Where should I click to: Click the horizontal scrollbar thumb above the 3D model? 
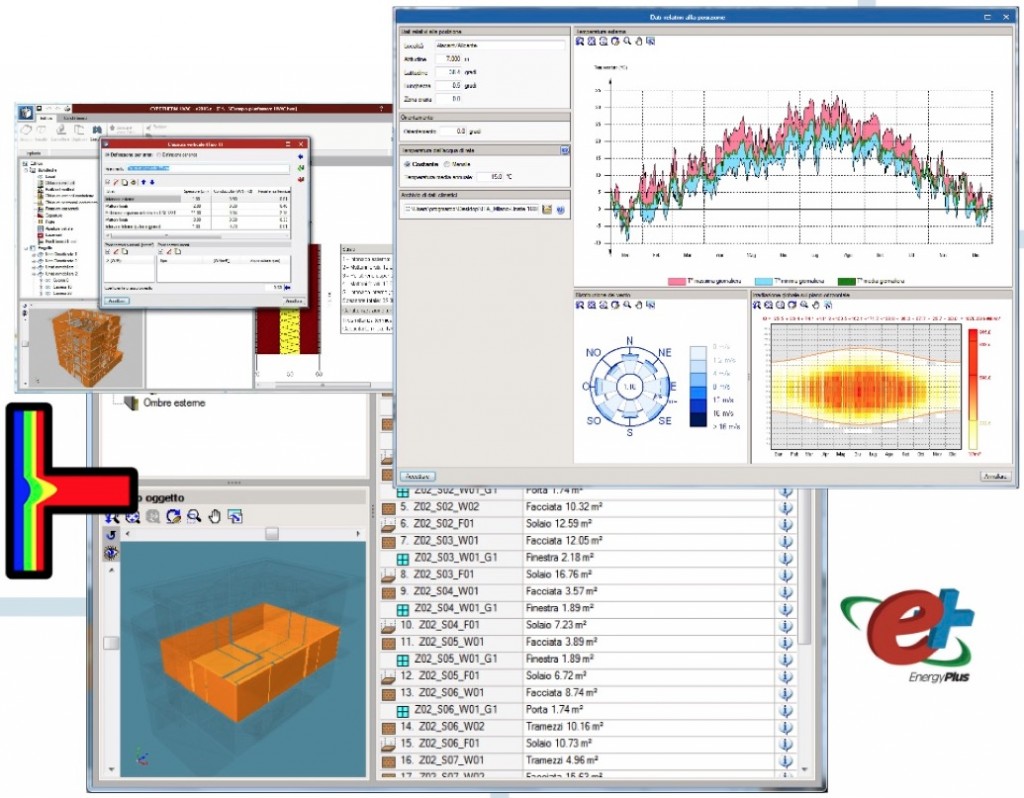tap(271, 535)
